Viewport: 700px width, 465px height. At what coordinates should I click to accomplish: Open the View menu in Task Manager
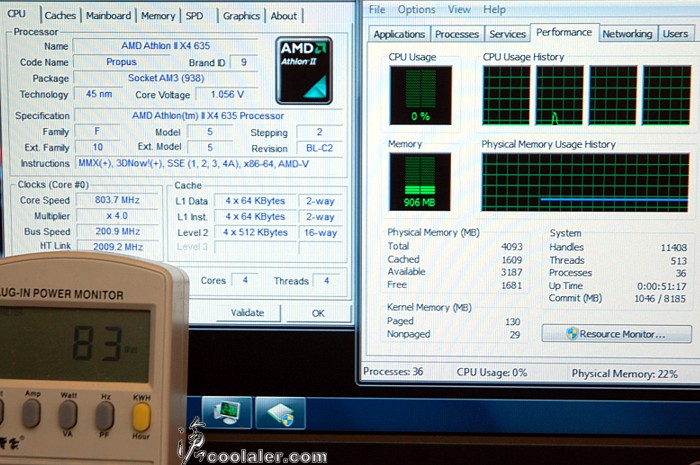(459, 9)
